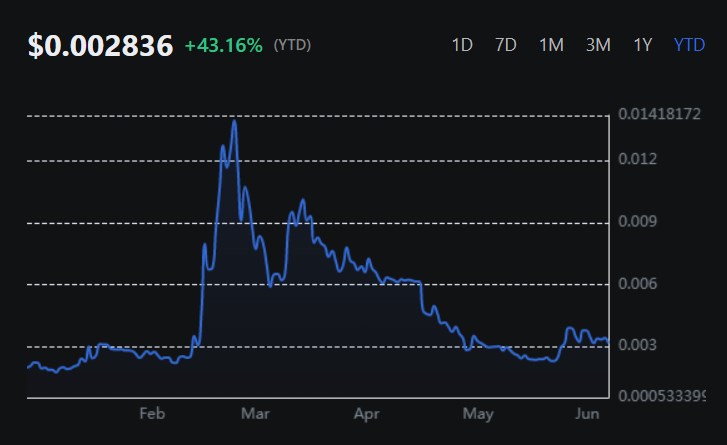Click the second price peak in mid-March
The height and width of the screenshot is (445, 727).
tap(302, 201)
